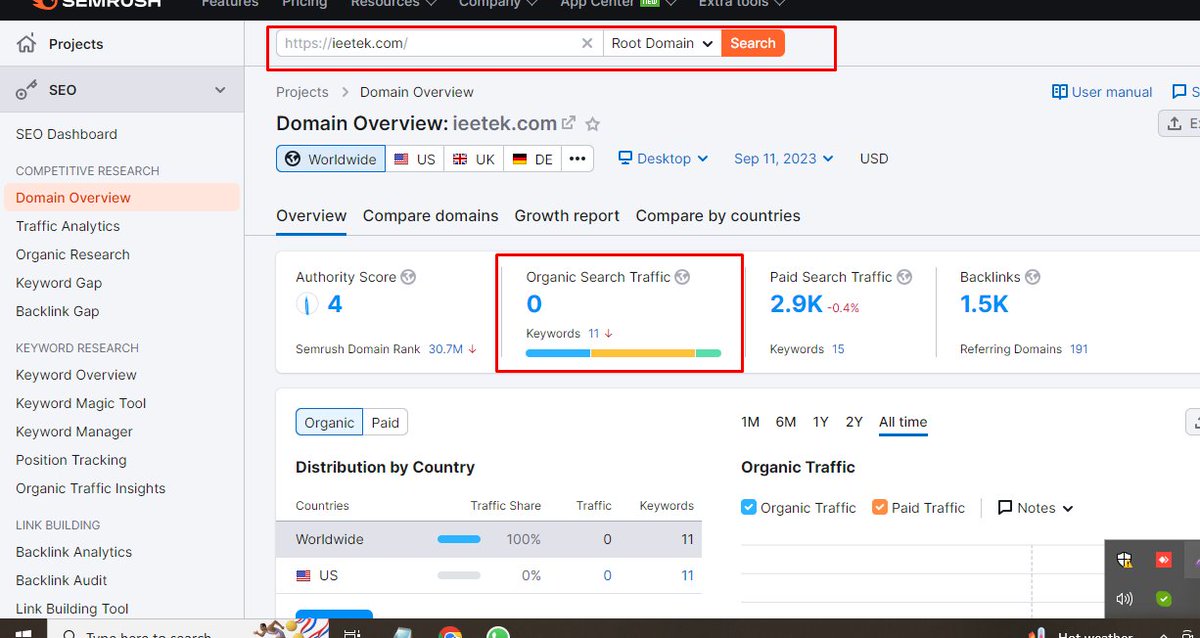
Task: Select the Organic toggle button
Action: point(329,422)
